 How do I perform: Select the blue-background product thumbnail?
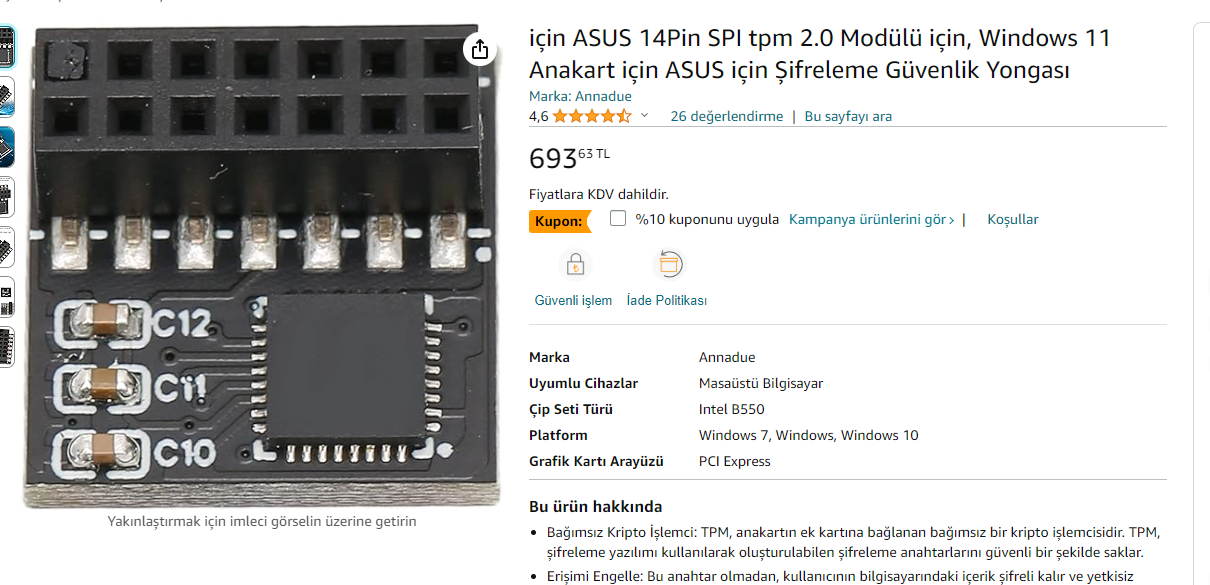tap(6, 146)
